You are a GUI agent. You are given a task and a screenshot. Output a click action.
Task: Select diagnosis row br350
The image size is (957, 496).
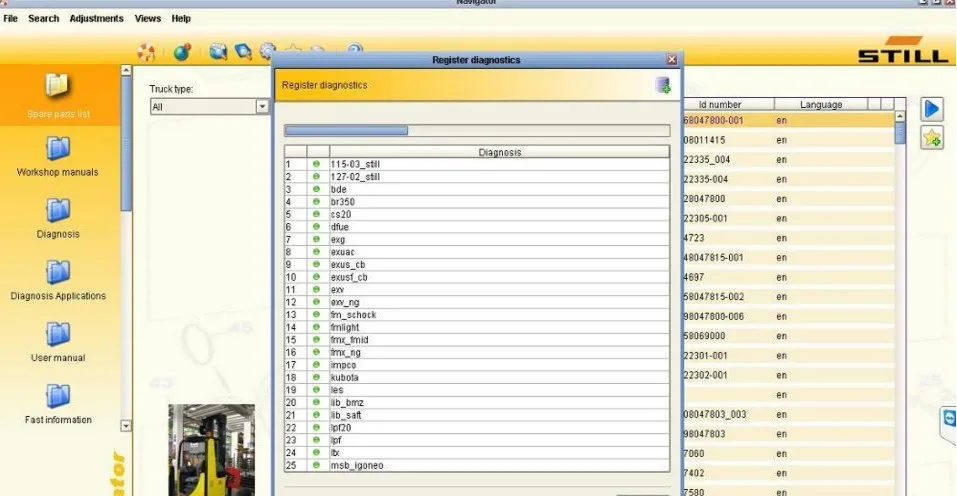[477, 202]
